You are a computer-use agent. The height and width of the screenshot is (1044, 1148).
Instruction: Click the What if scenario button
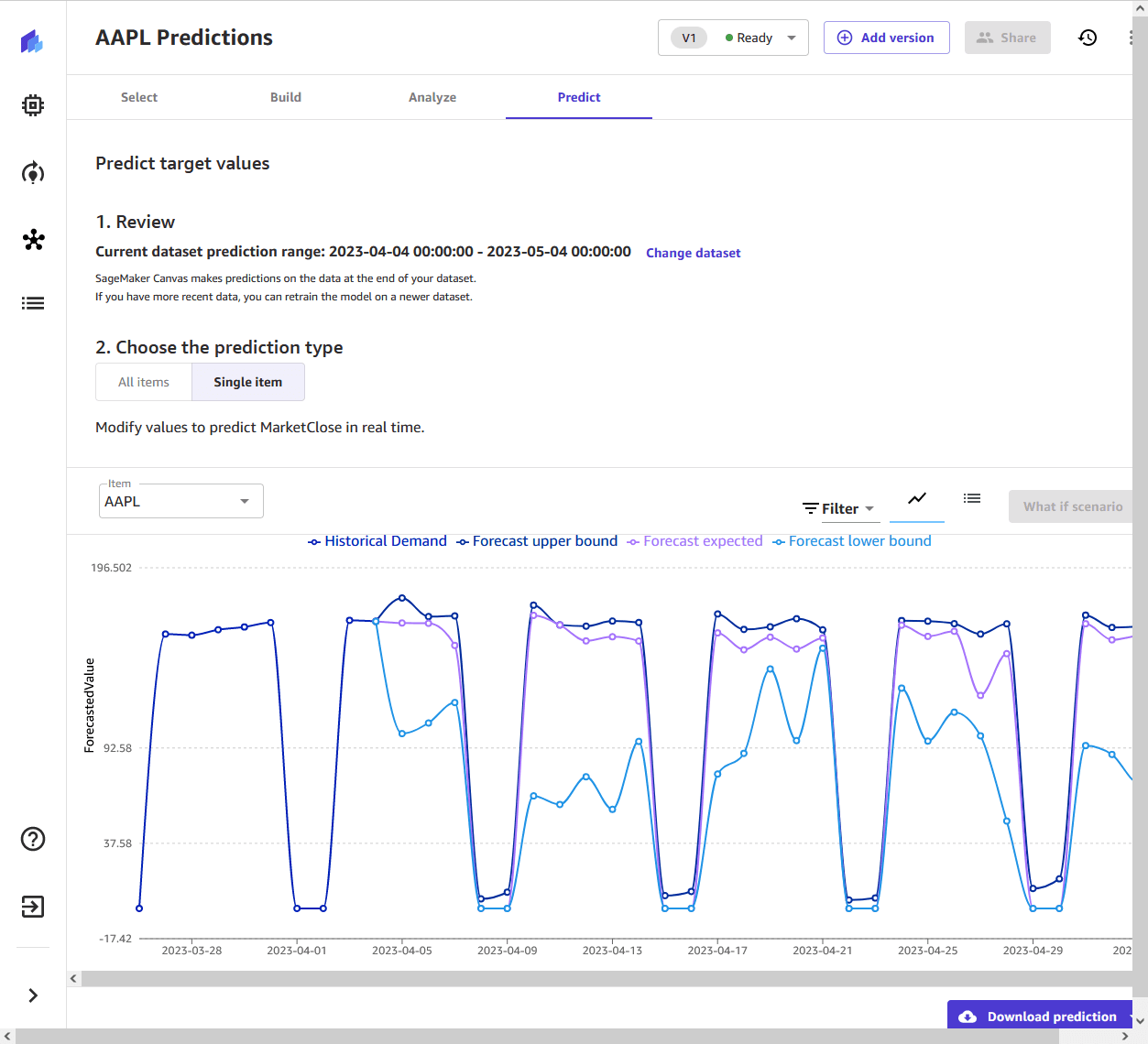tap(1071, 506)
